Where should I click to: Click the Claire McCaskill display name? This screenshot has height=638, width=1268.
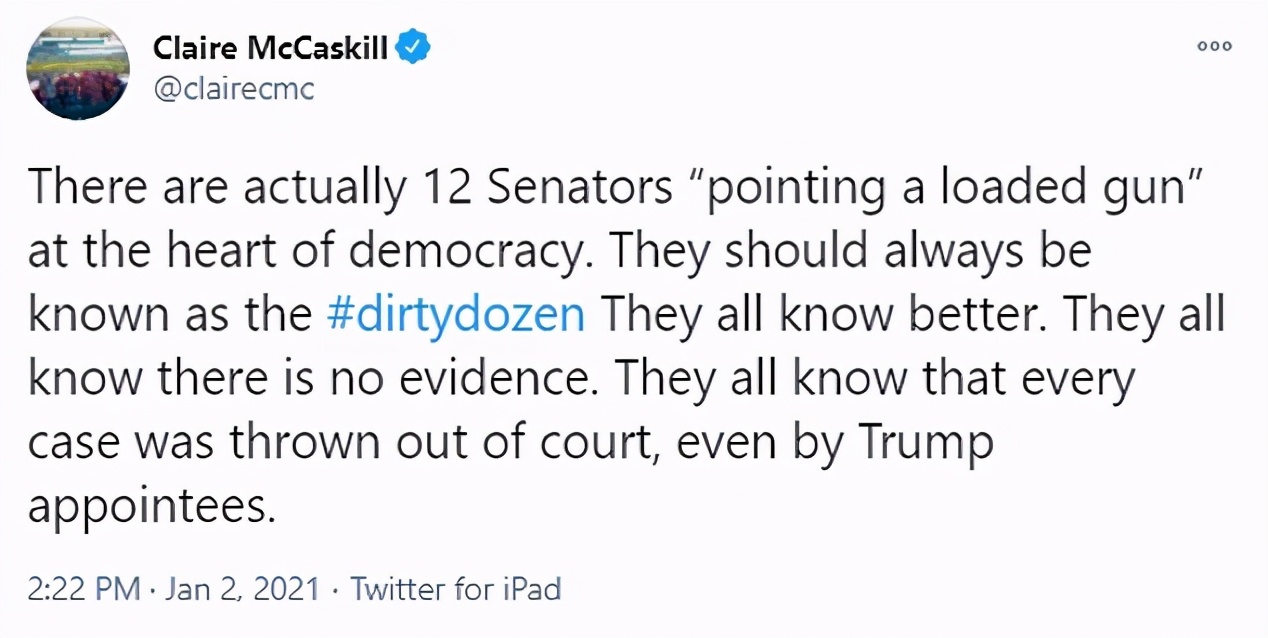pos(270,48)
